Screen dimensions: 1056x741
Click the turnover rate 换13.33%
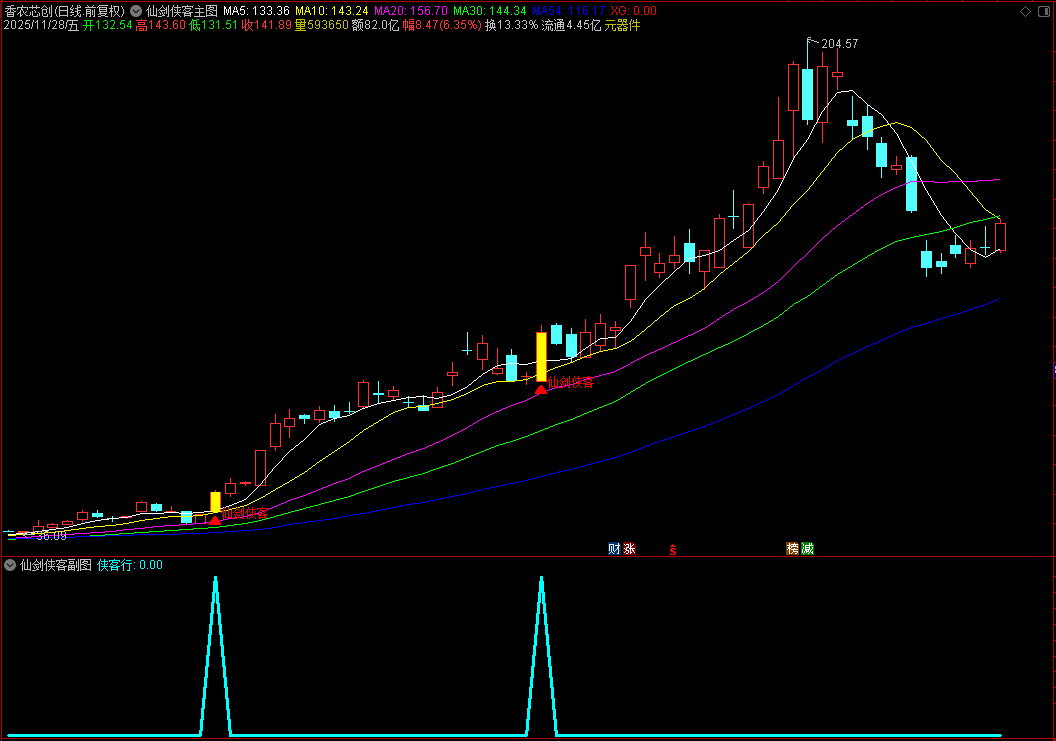pyautogui.click(x=512, y=26)
